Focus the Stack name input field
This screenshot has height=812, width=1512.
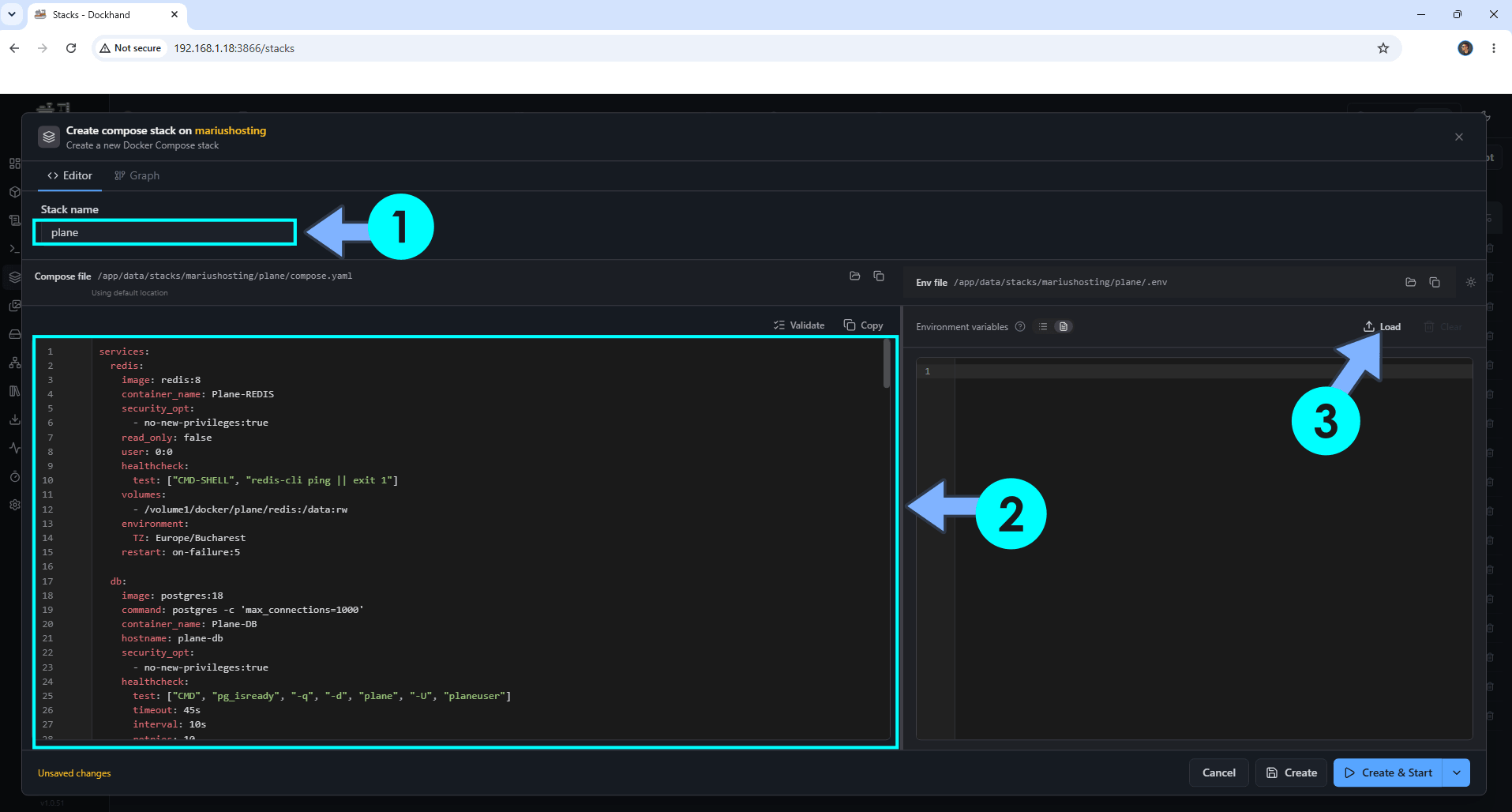[x=165, y=232]
